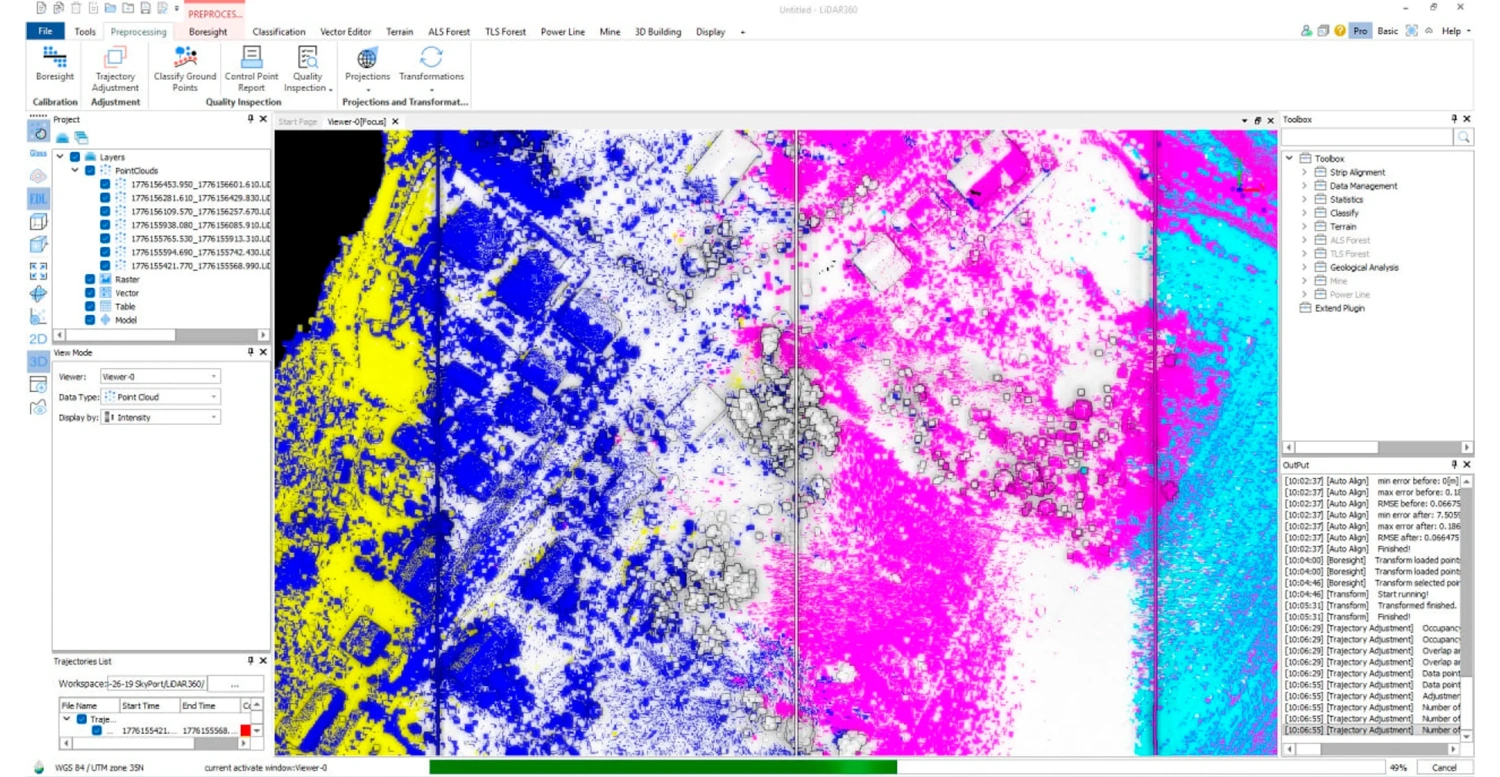1500x777 pixels.
Task: Click the Toolbox search field
Action: click(x=1367, y=137)
